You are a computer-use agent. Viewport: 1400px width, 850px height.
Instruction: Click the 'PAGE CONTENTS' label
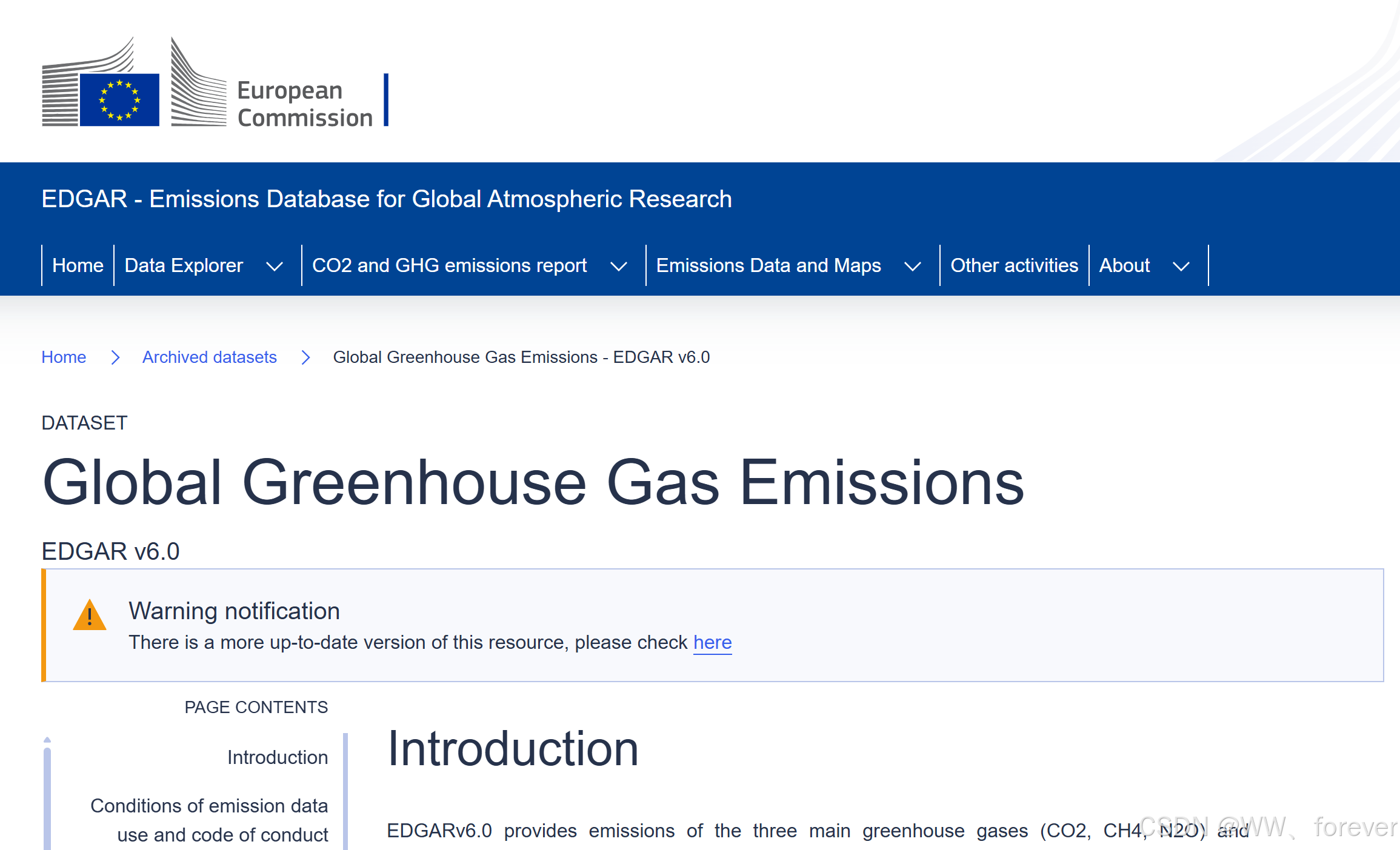[x=256, y=707]
